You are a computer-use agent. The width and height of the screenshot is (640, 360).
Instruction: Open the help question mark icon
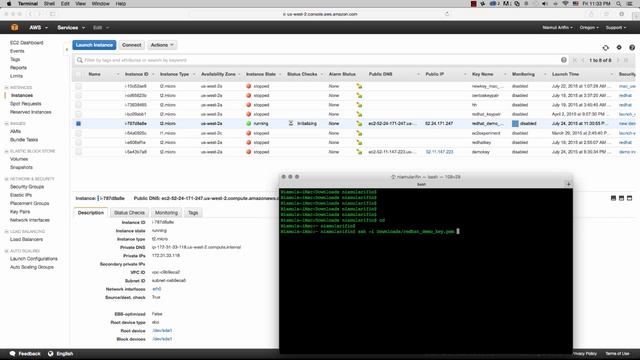pos(632,48)
